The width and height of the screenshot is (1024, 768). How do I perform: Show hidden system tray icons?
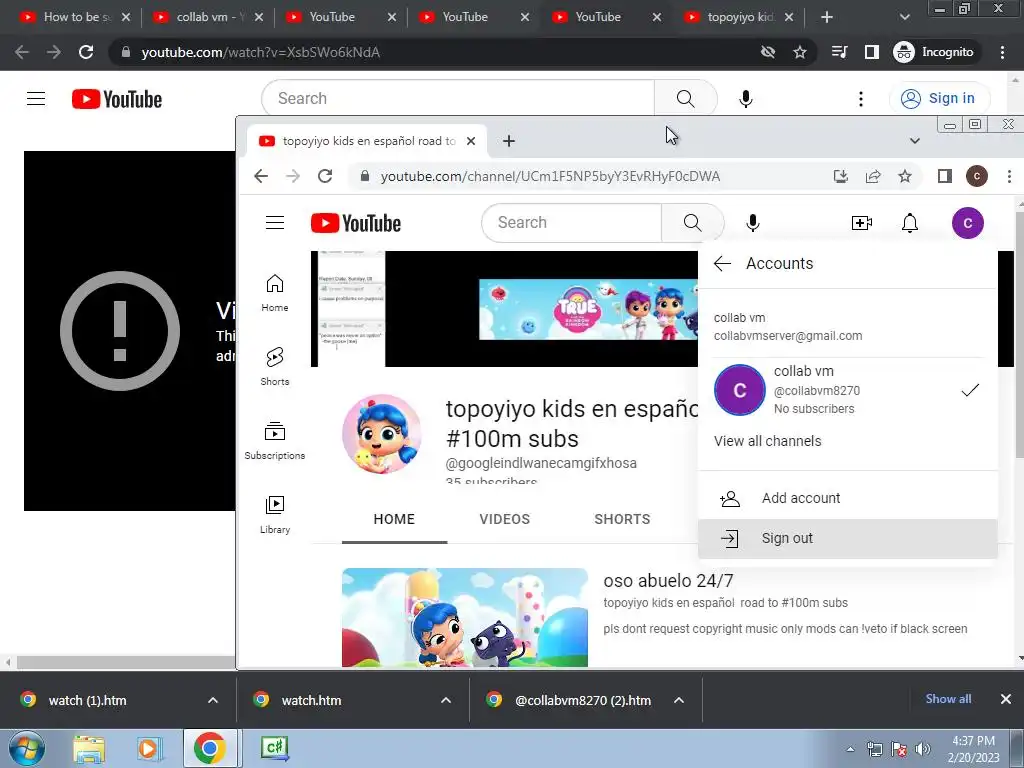coord(850,749)
